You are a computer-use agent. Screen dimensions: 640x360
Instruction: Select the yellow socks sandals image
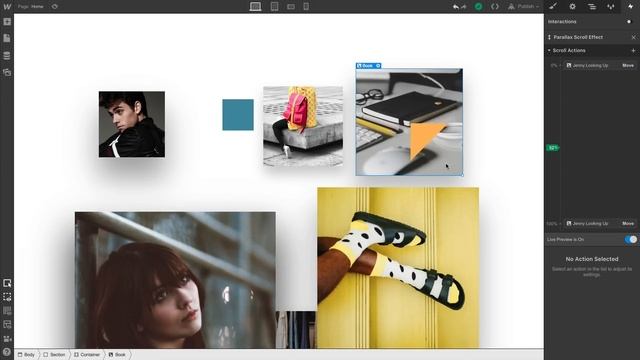(x=398, y=268)
